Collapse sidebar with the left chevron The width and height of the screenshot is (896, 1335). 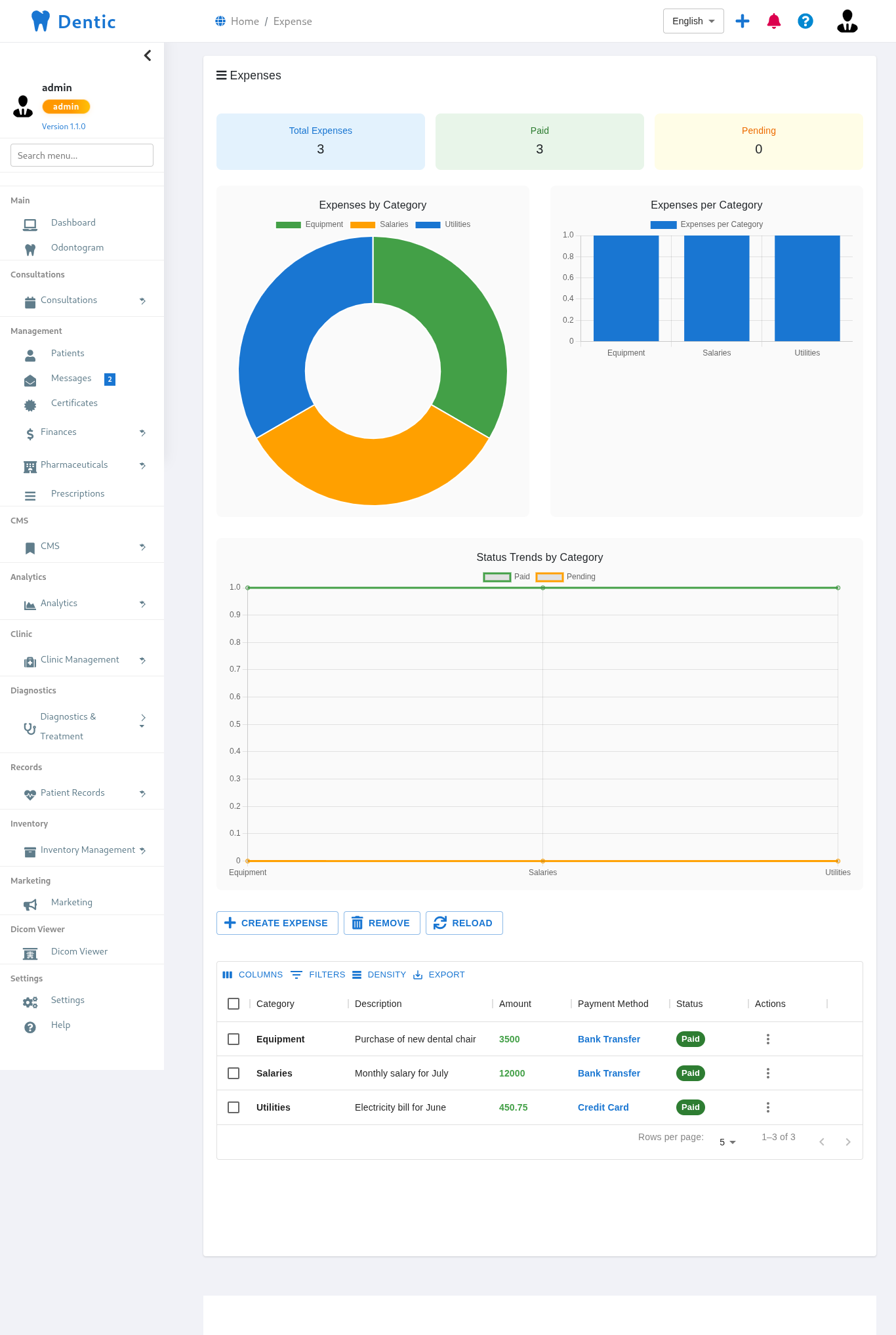(x=148, y=56)
